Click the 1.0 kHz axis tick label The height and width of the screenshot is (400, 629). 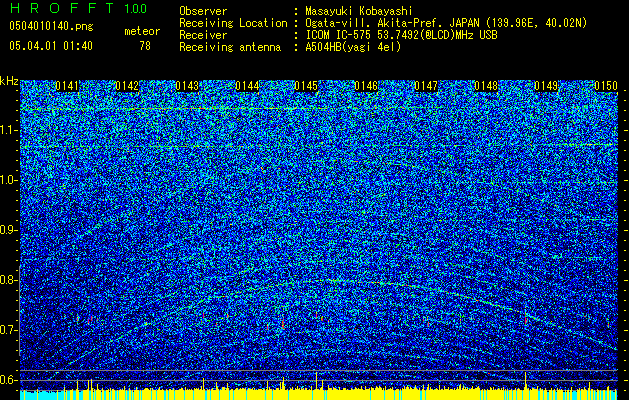pyautogui.click(x=9, y=181)
